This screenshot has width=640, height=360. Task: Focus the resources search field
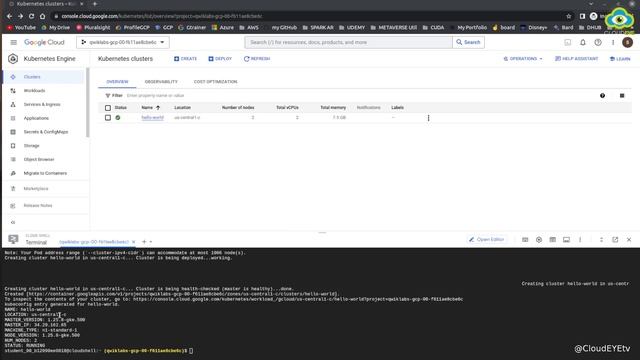349,42
